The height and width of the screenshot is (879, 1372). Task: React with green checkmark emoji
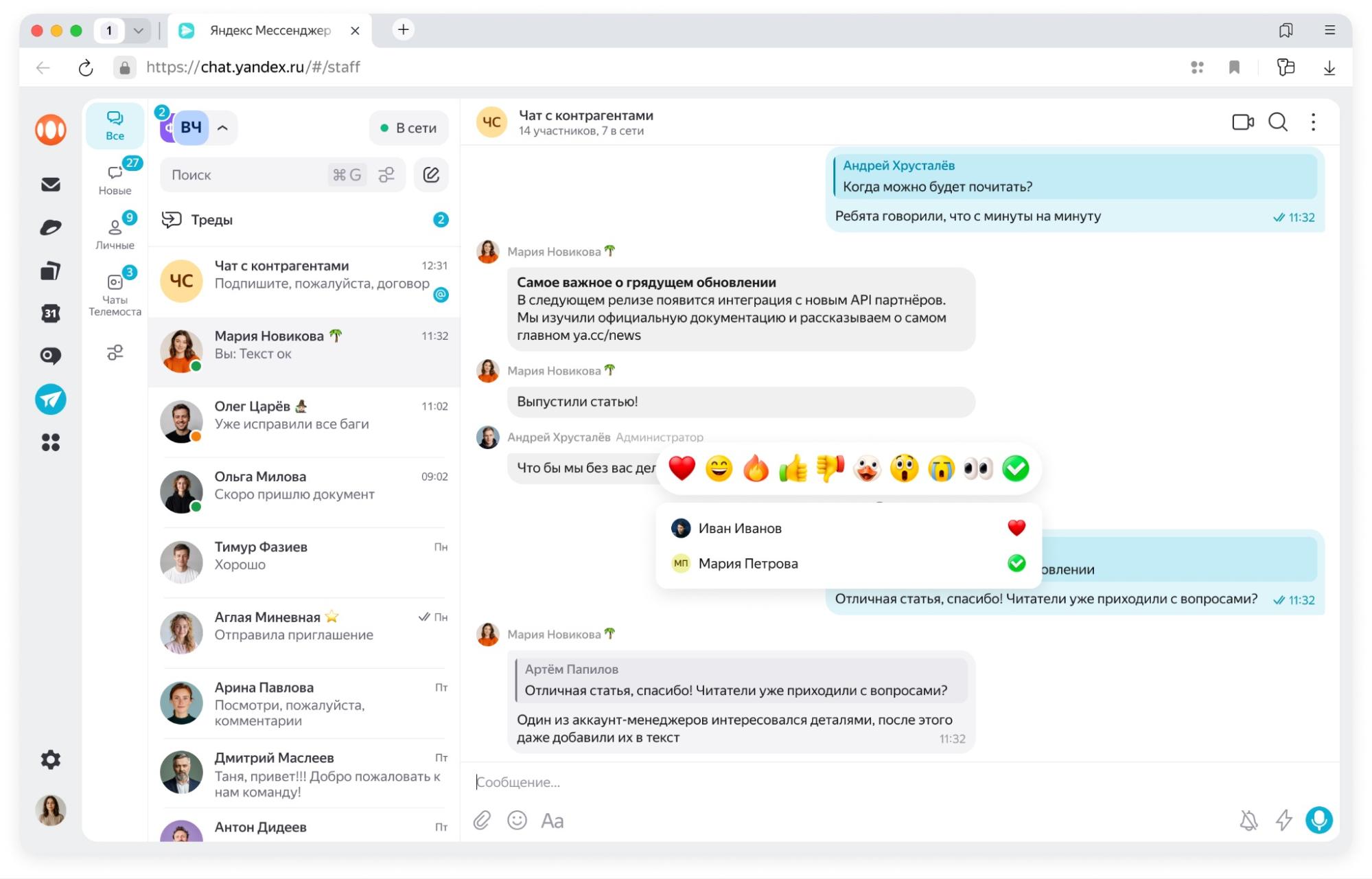pos(1015,468)
